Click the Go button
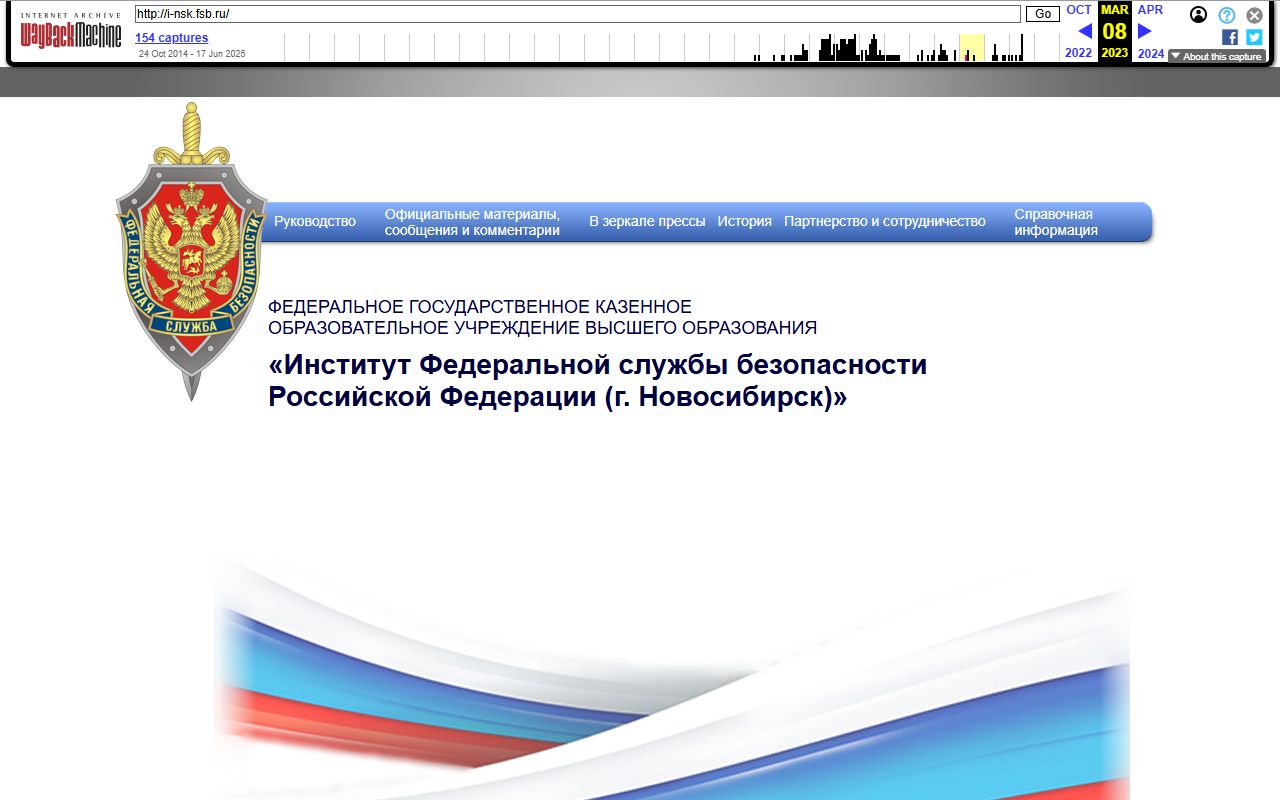1280x800 pixels. [1043, 14]
